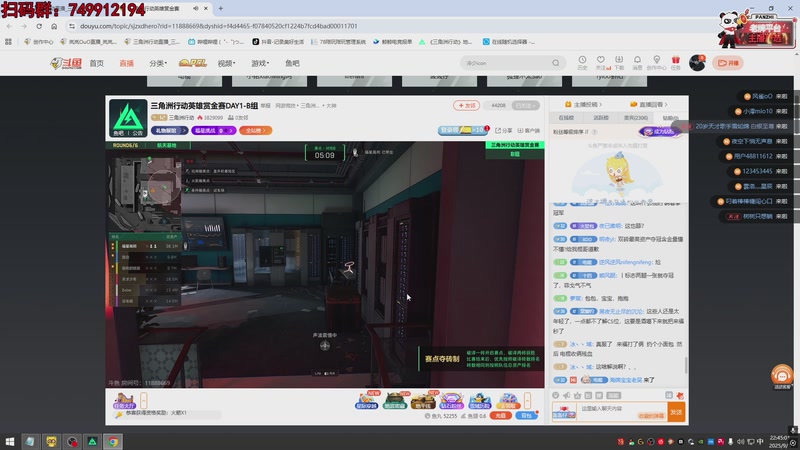800x450 pixels.
Task: Click the 开播 start streaming button
Action: pos(728,63)
